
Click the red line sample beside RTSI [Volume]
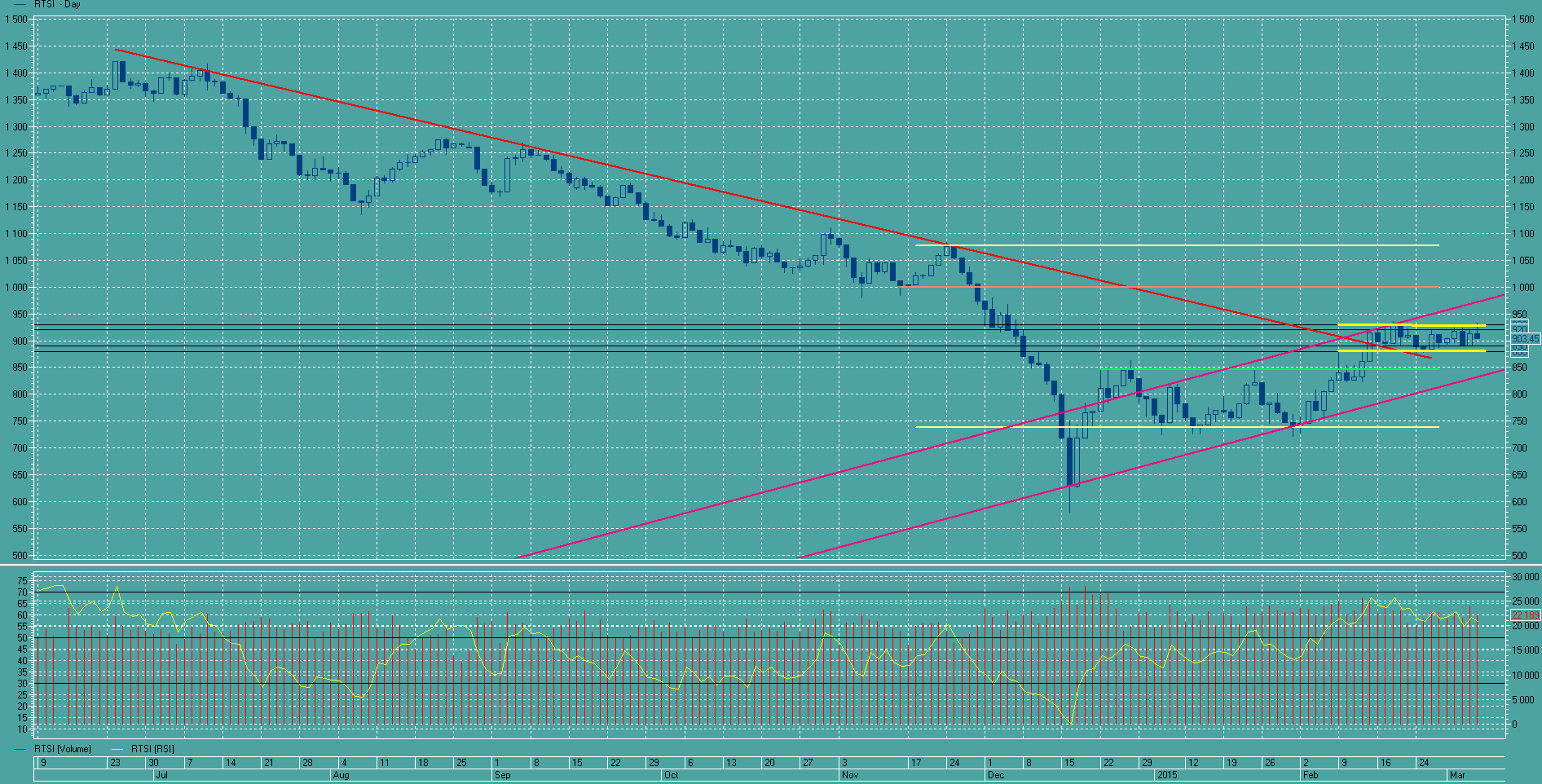[20, 749]
